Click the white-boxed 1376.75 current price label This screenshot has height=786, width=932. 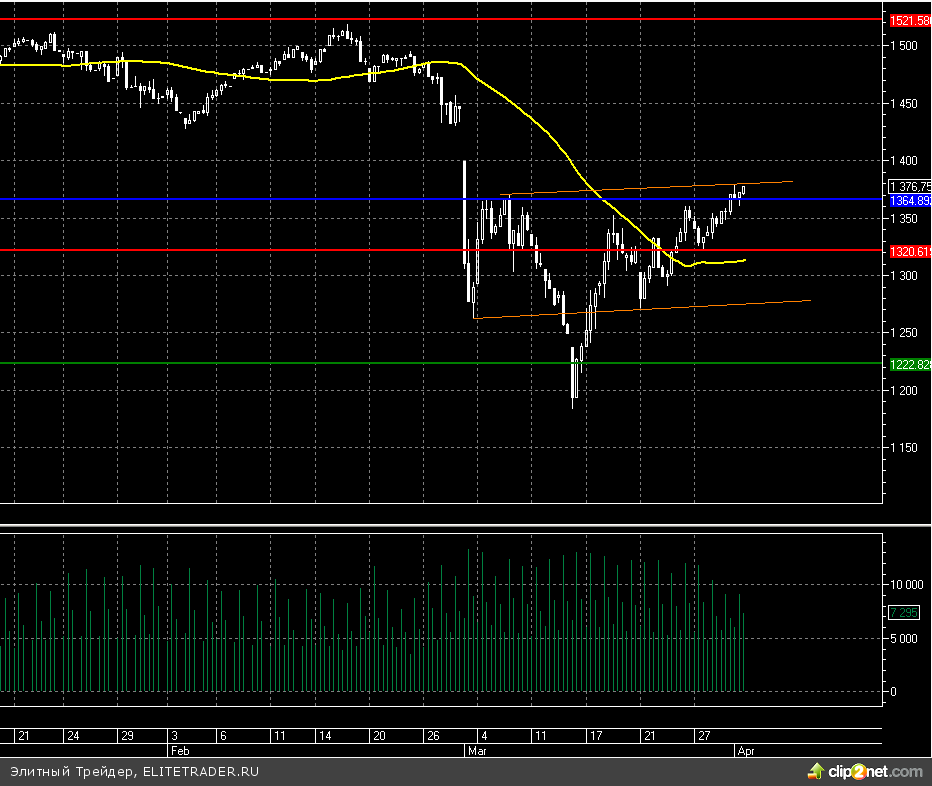click(909, 187)
